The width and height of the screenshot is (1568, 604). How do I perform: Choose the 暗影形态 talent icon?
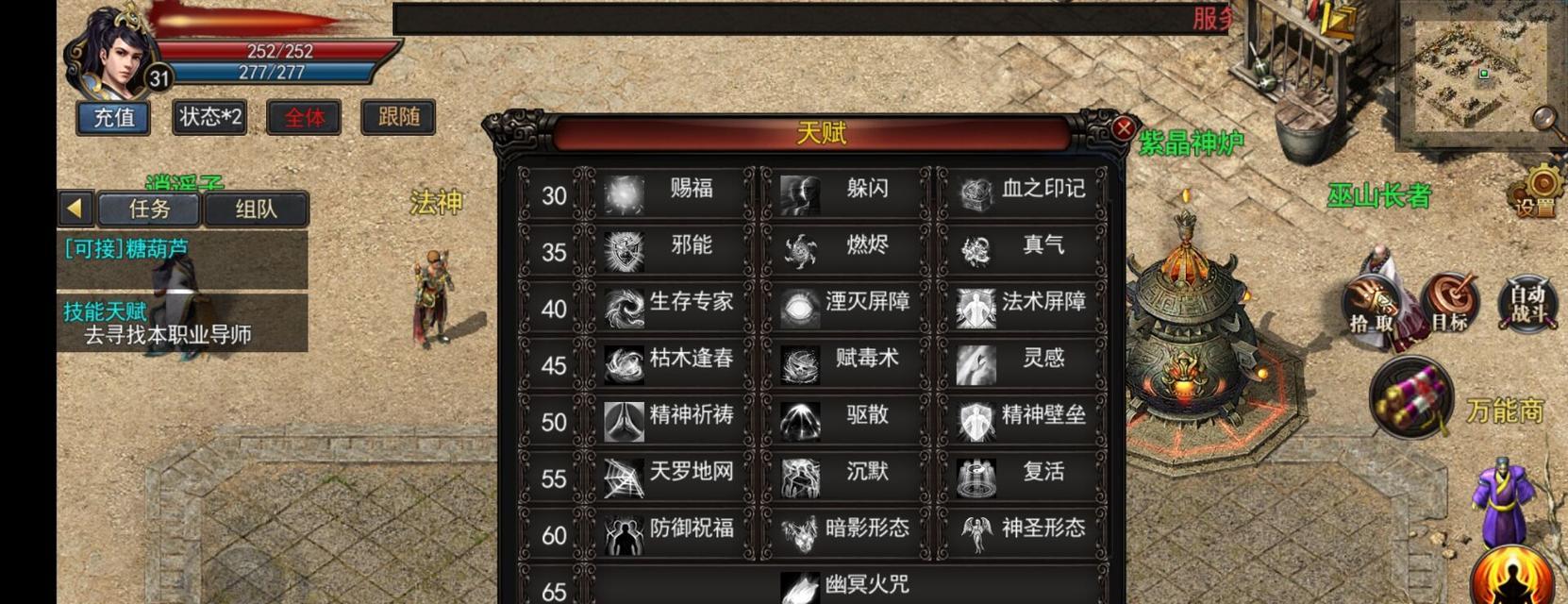pyautogui.click(x=800, y=534)
